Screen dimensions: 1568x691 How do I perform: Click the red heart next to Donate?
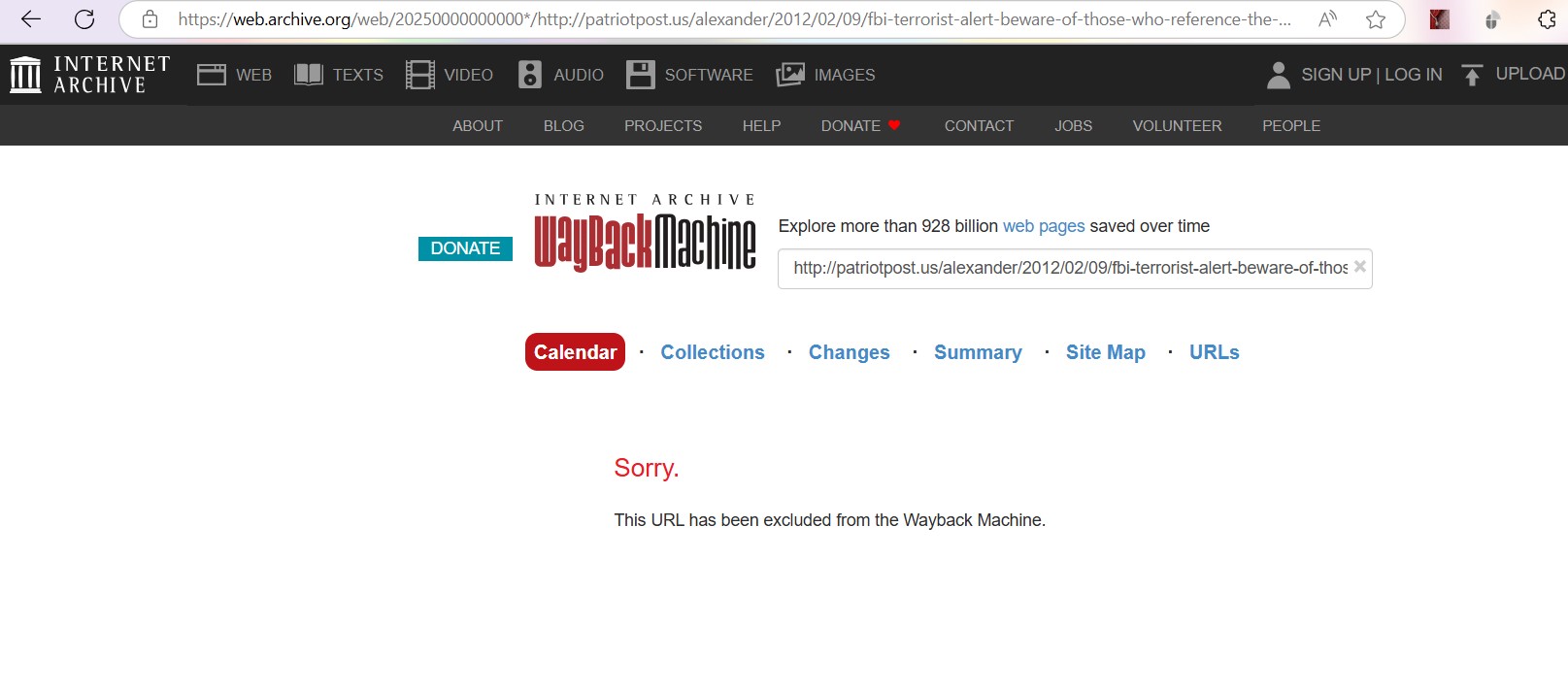click(894, 125)
